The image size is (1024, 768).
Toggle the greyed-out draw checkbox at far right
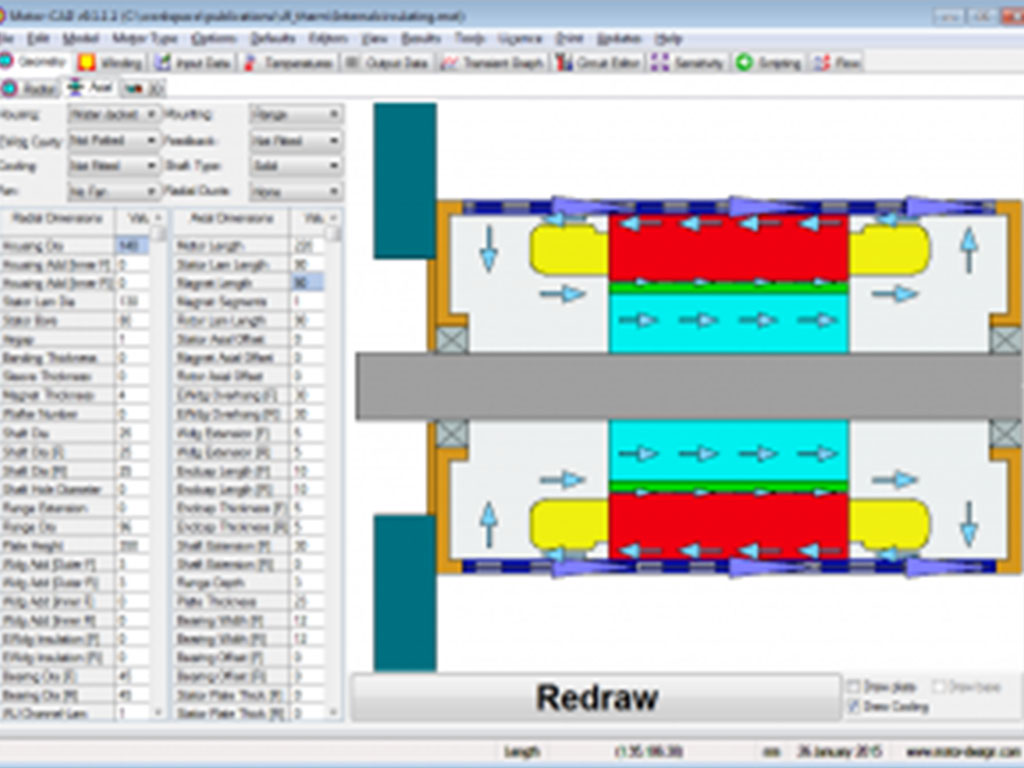coord(939,686)
